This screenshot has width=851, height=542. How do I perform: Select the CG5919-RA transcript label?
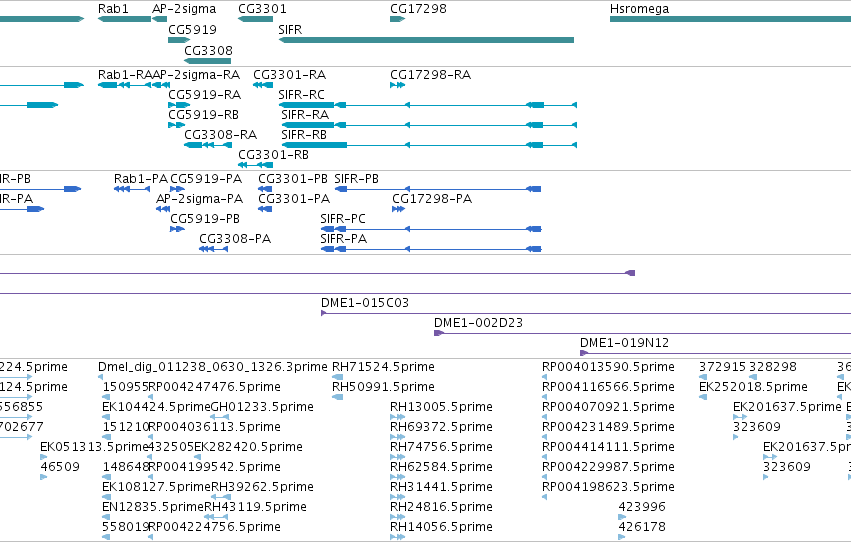[204, 95]
